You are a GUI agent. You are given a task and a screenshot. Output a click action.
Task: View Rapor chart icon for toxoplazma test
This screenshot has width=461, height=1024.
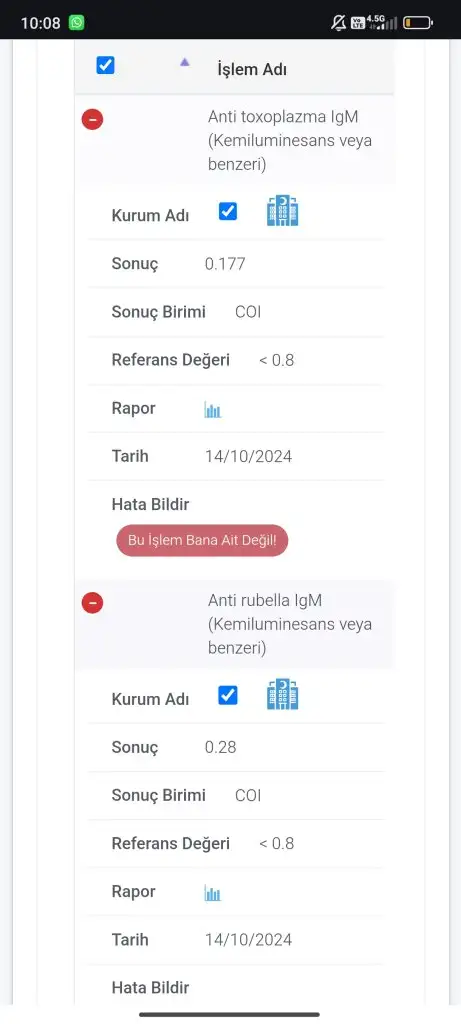click(213, 410)
